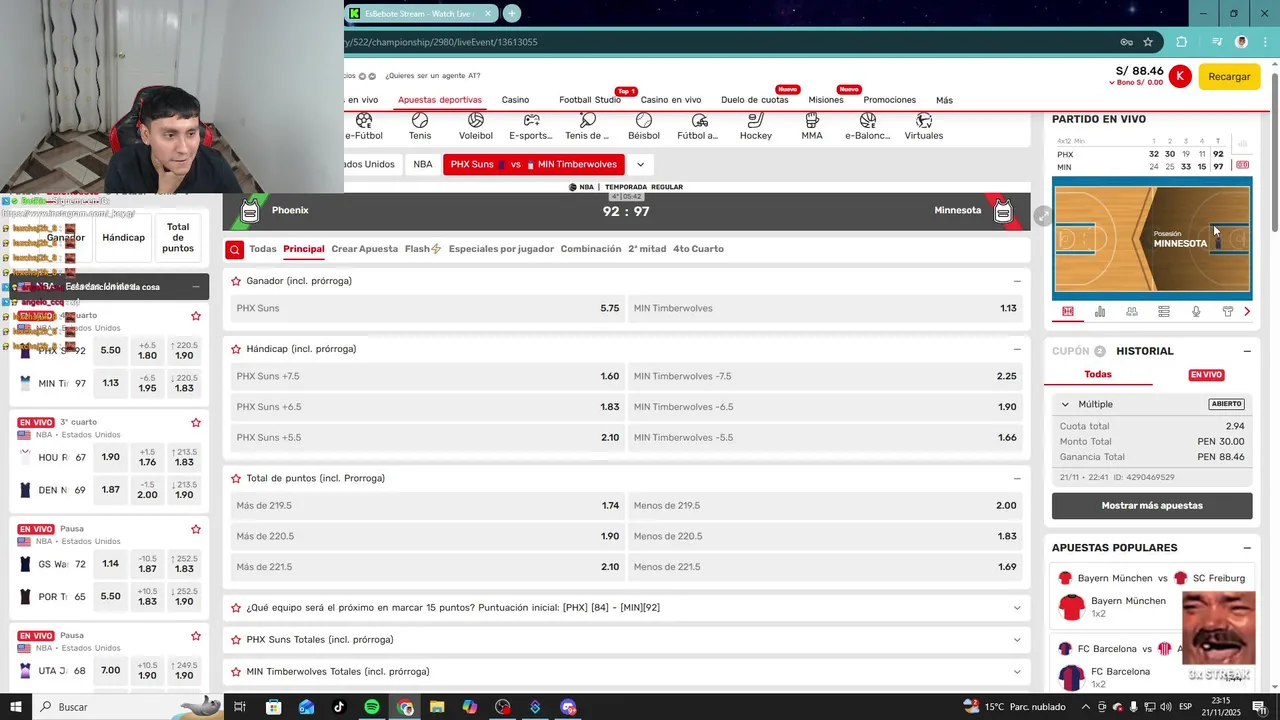This screenshot has height=720, width=1280.
Task: Click the Recargar button
Action: (1229, 76)
